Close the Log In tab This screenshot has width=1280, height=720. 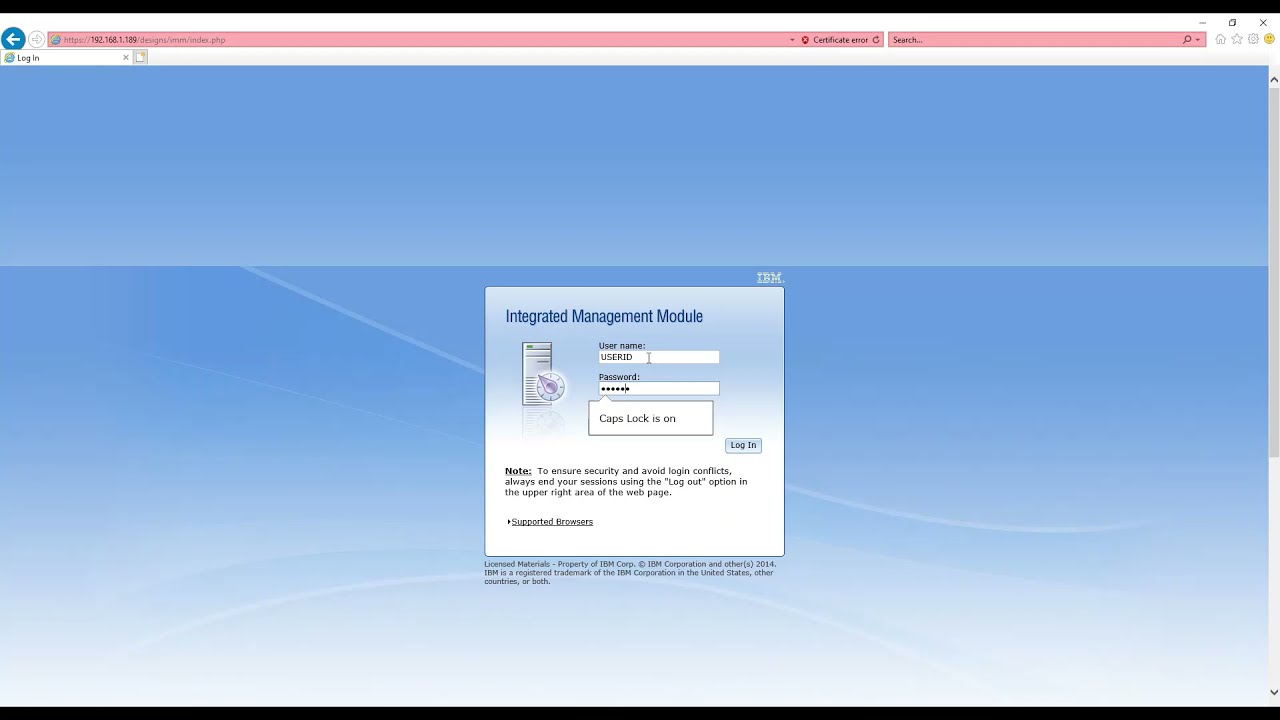(x=126, y=58)
